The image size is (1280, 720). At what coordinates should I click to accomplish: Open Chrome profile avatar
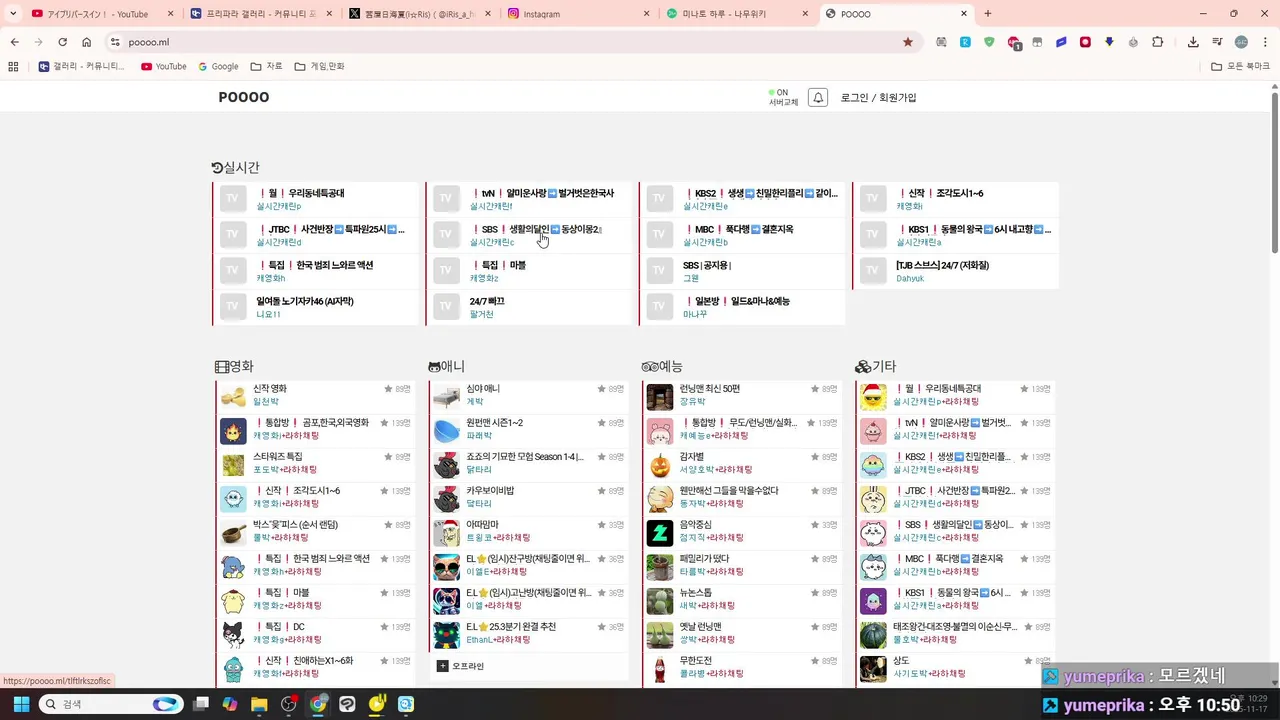click(1241, 42)
